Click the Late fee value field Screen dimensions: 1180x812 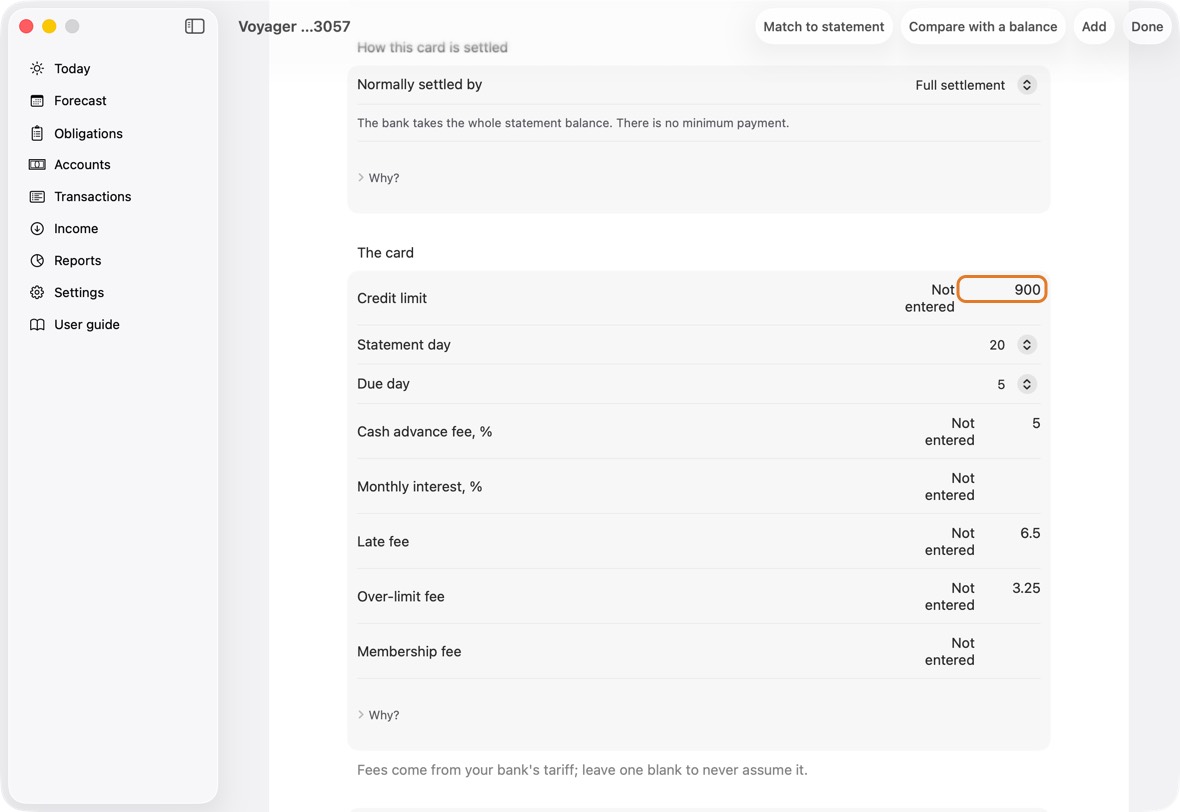pyautogui.click(x=1011, y=534)
